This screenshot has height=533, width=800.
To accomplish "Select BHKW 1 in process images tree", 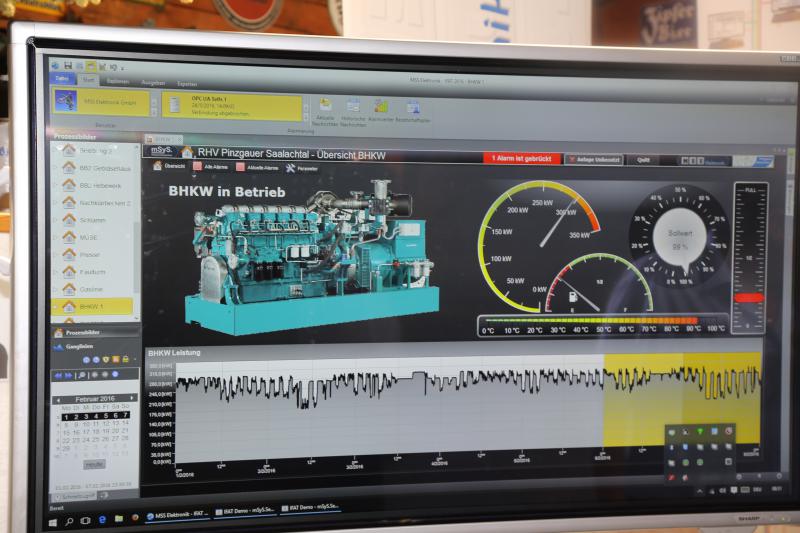I will (x=91, y=306).
